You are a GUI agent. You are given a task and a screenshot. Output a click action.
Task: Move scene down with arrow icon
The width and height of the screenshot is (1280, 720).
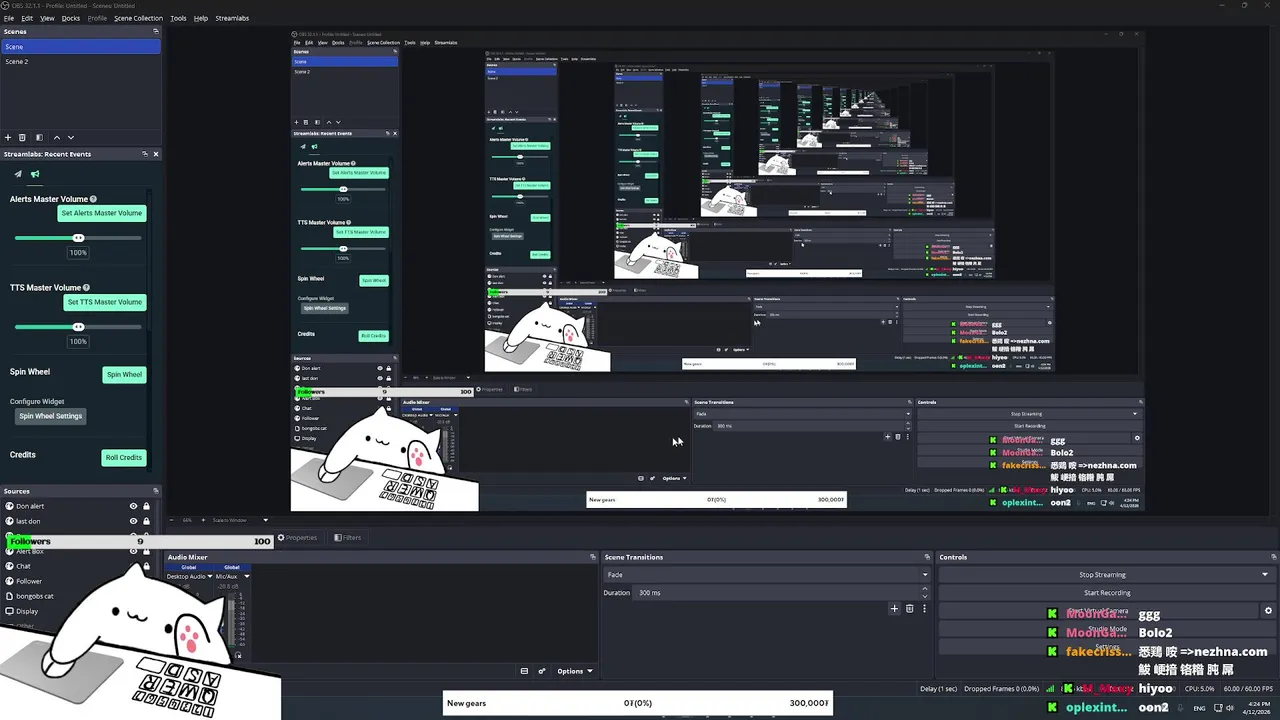(x=70, y=137)
